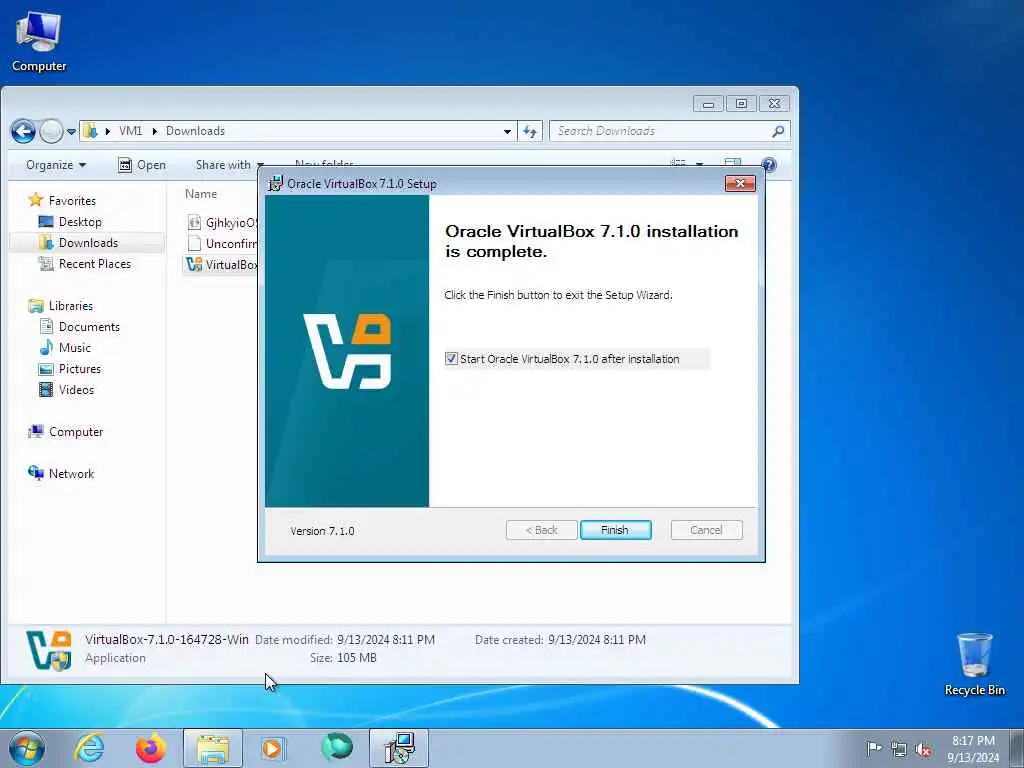Click the refresh button beside the address bar
This screenshot has height=768, width=1024.
(530, 131)
